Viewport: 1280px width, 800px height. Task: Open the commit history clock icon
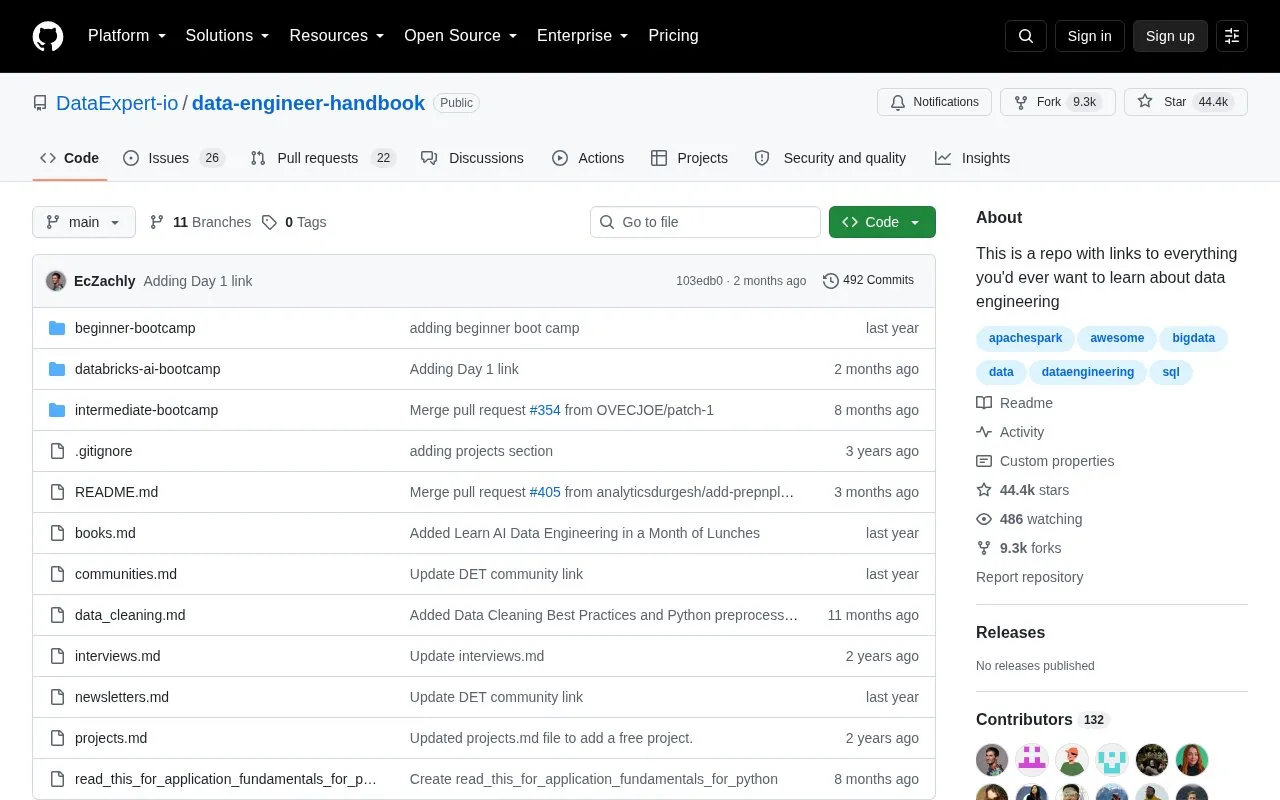831,281
